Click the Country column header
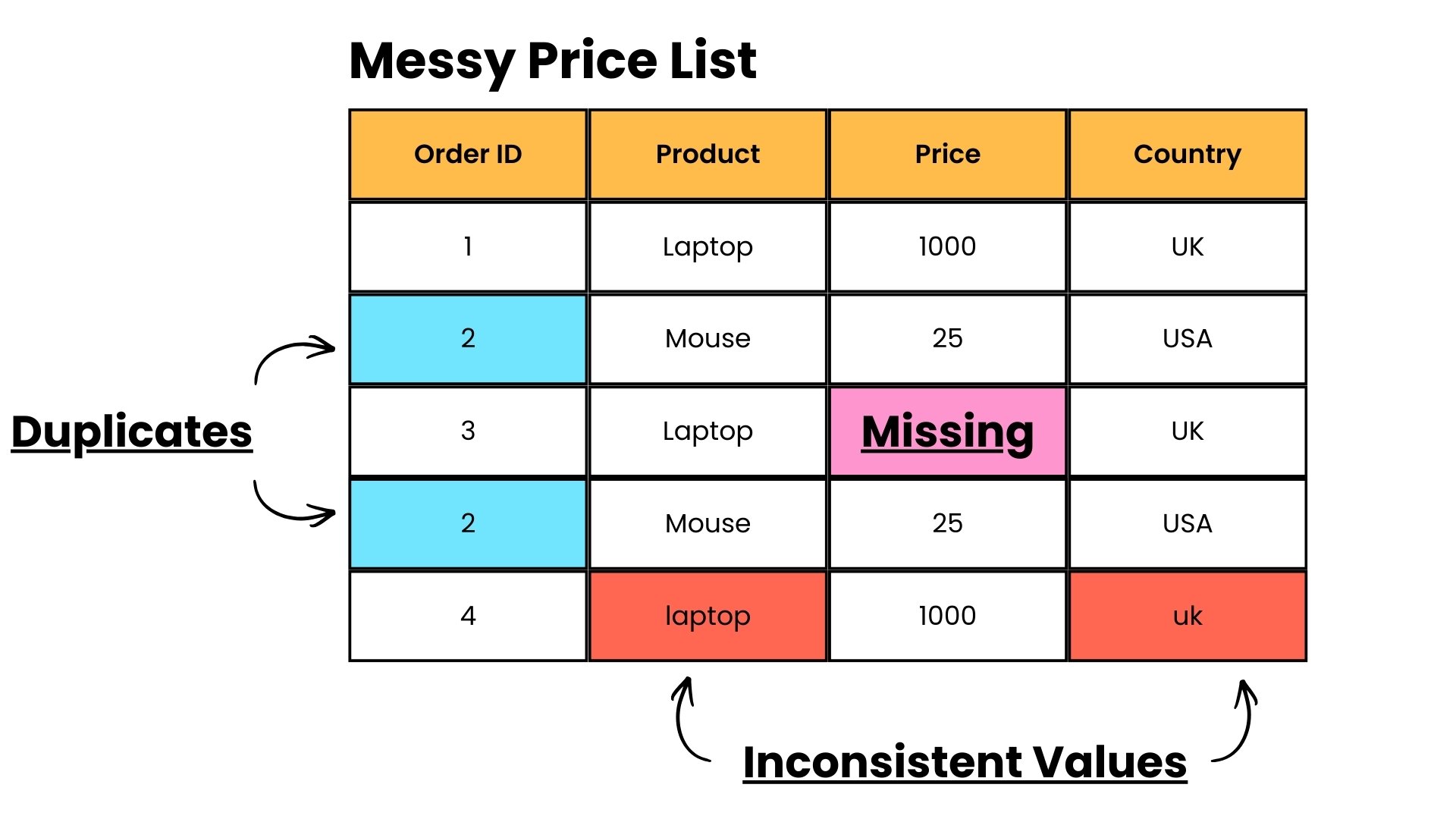 pos(1188,155)
